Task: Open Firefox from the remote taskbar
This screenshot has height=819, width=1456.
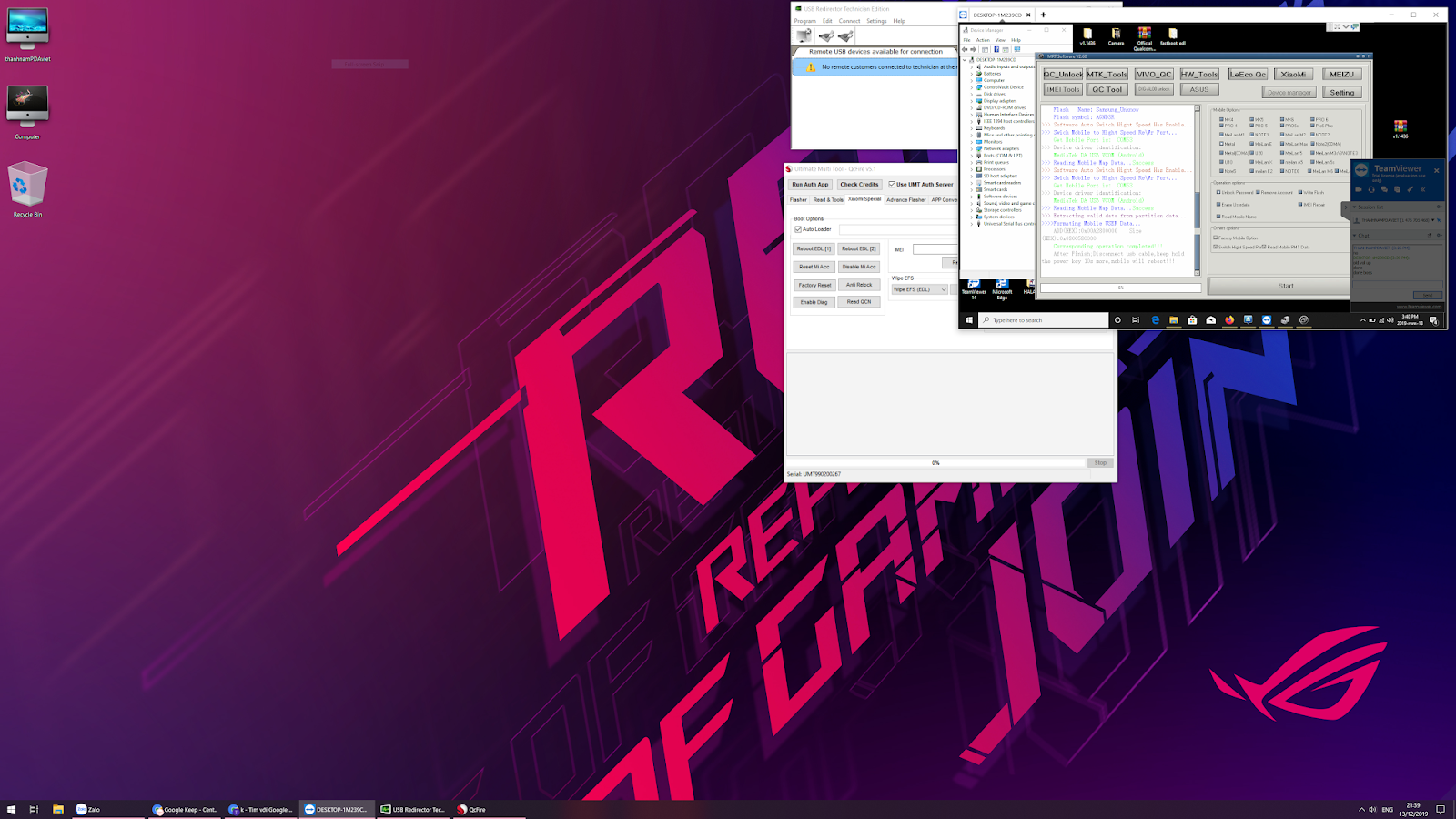Action: 1229,320
